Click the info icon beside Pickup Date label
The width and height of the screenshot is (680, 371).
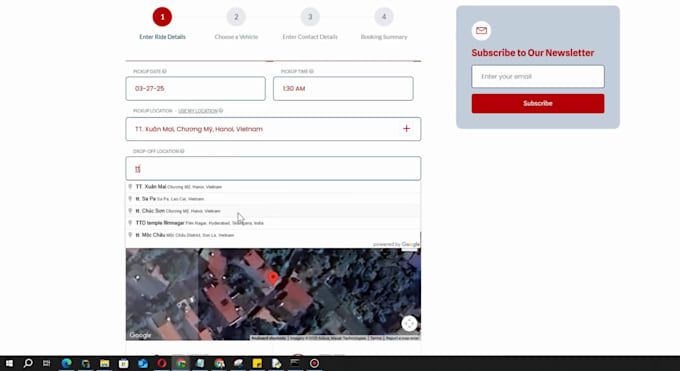point(164,71)
